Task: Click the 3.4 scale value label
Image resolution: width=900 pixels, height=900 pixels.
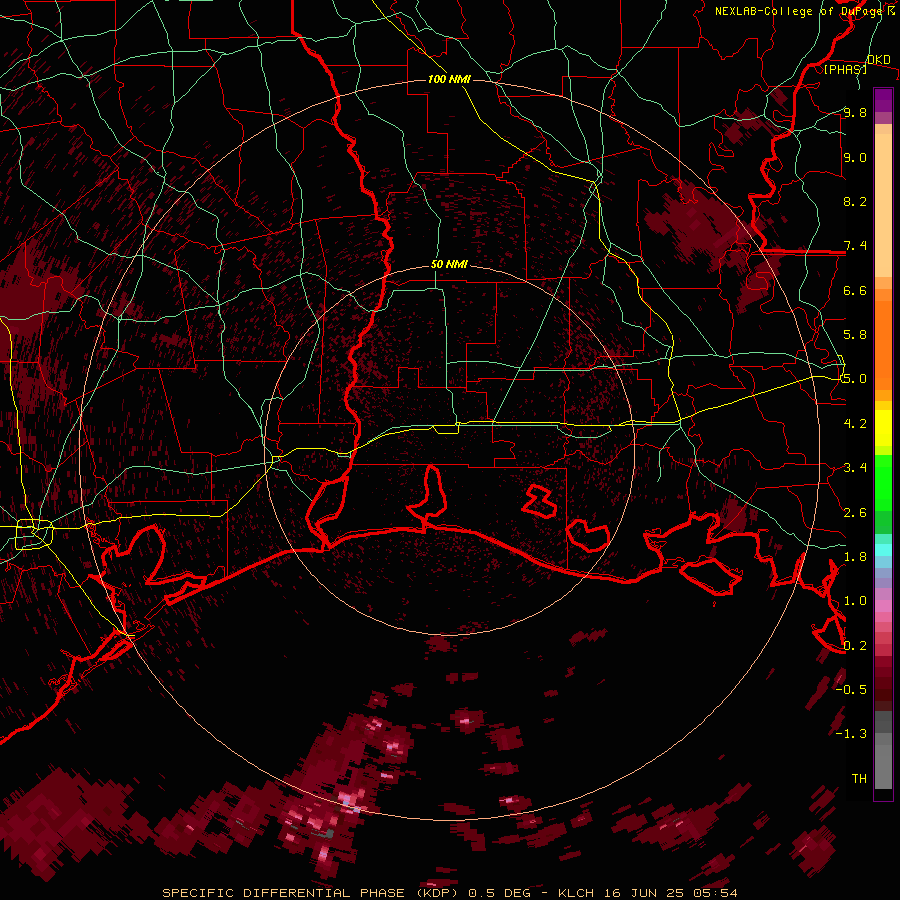Action: pos(855,468)
